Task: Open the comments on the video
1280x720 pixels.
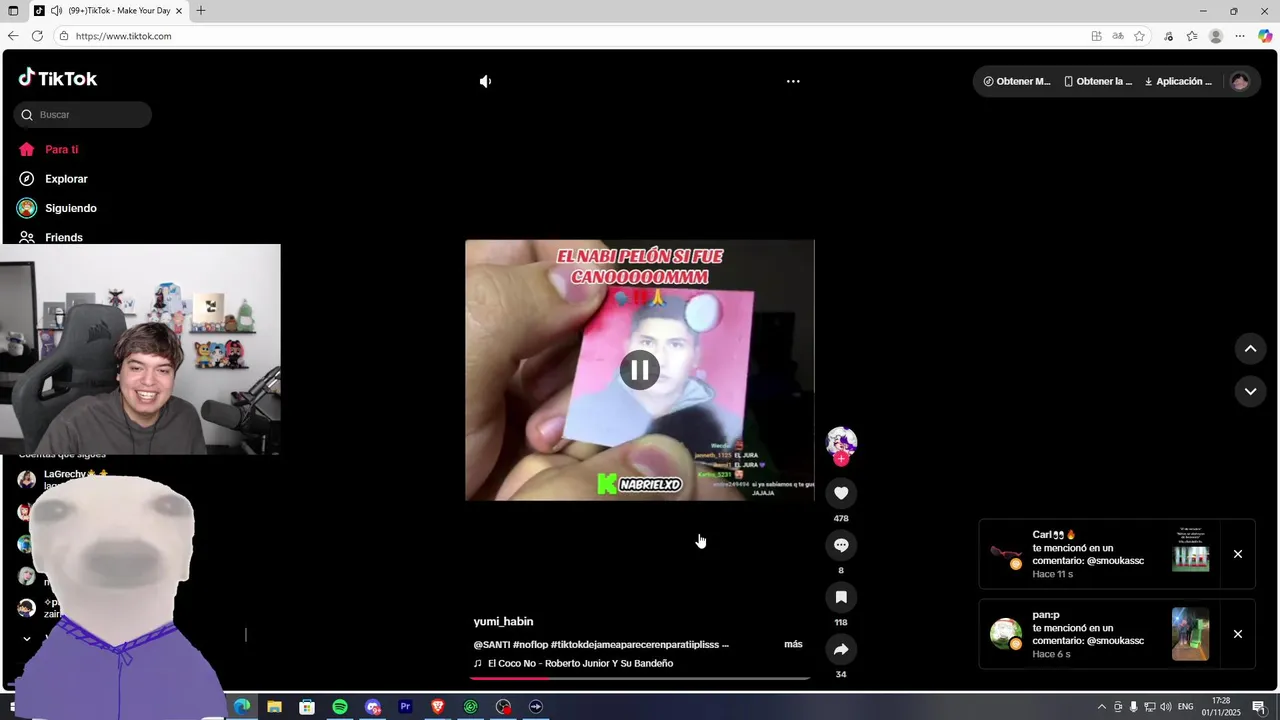Action: pyautogui.click(x=841, y=545)
